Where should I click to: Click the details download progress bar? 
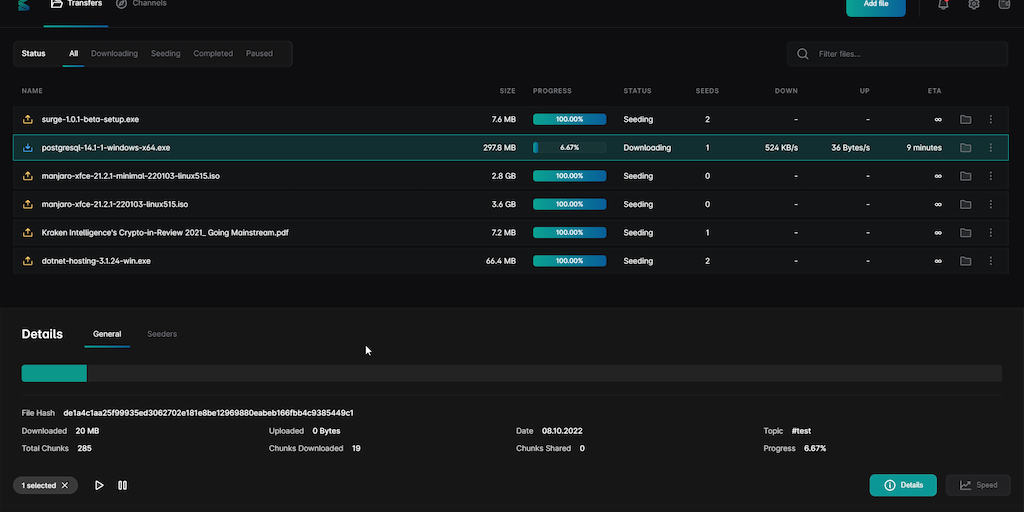click(x=511, y=373)
